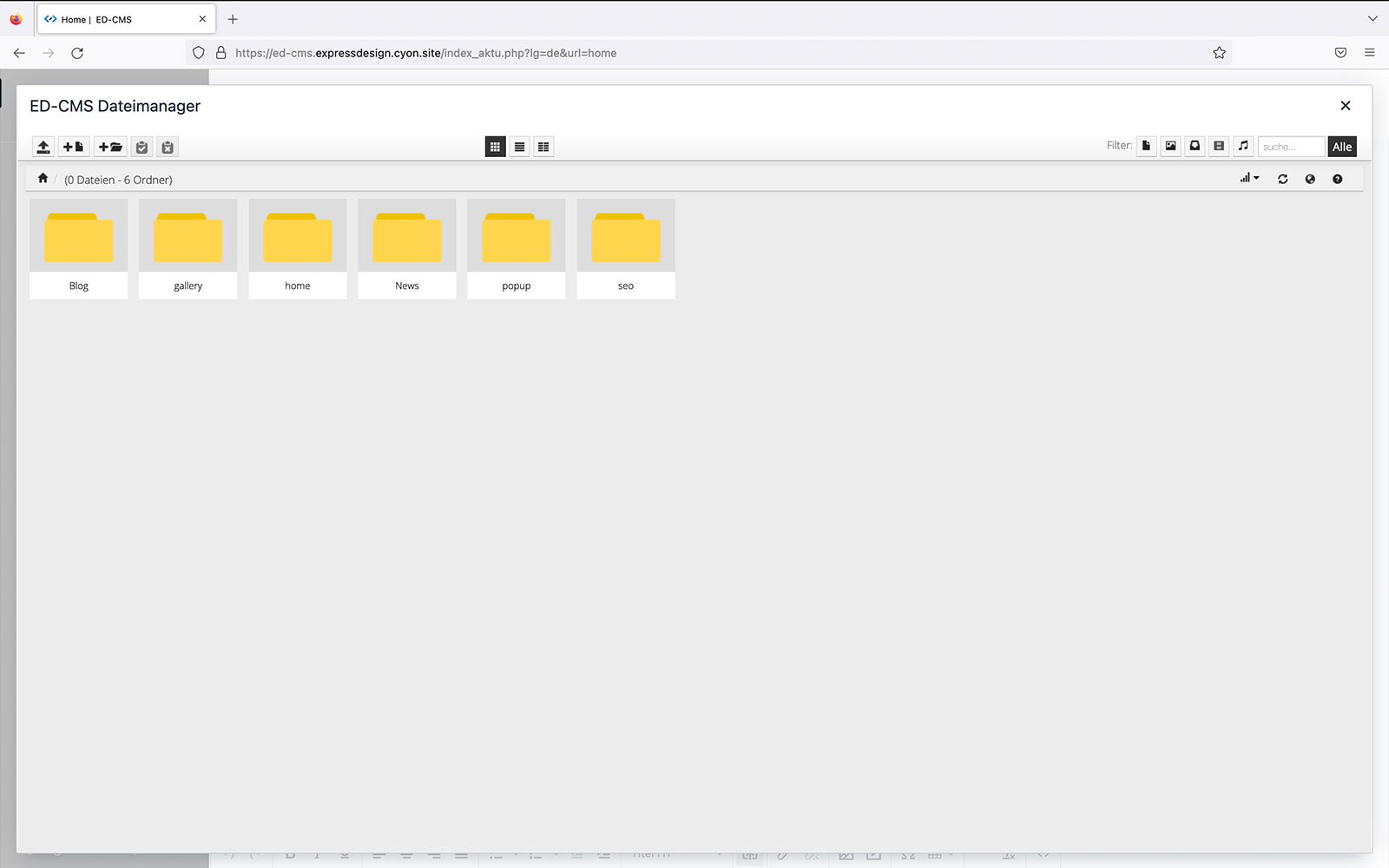The height and width of the screenshot is (868, 1389).
Task: Open the sort order dropdown
Action: [1249, 178]
